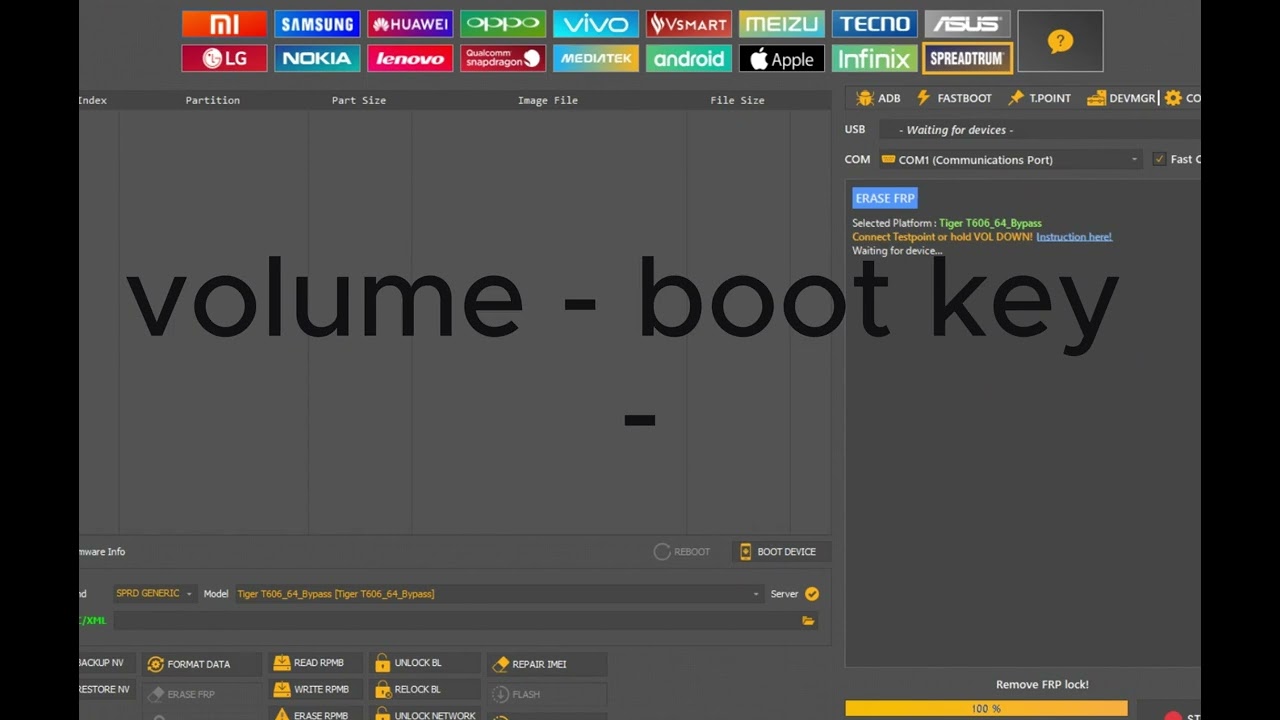Click the Server status checkmark icon
Screen dimensions: 1280x720
(x=812, y=594)
